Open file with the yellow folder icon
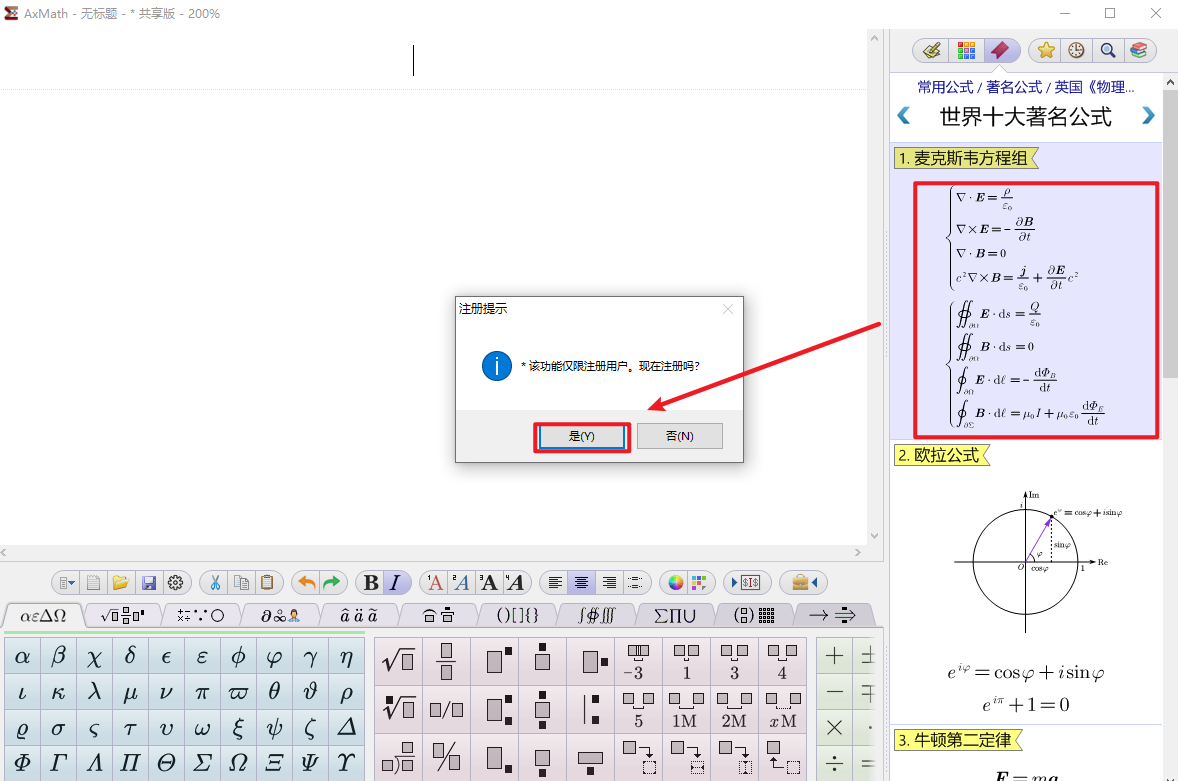This screenshot has width=1178, height=781. [120, 582]
